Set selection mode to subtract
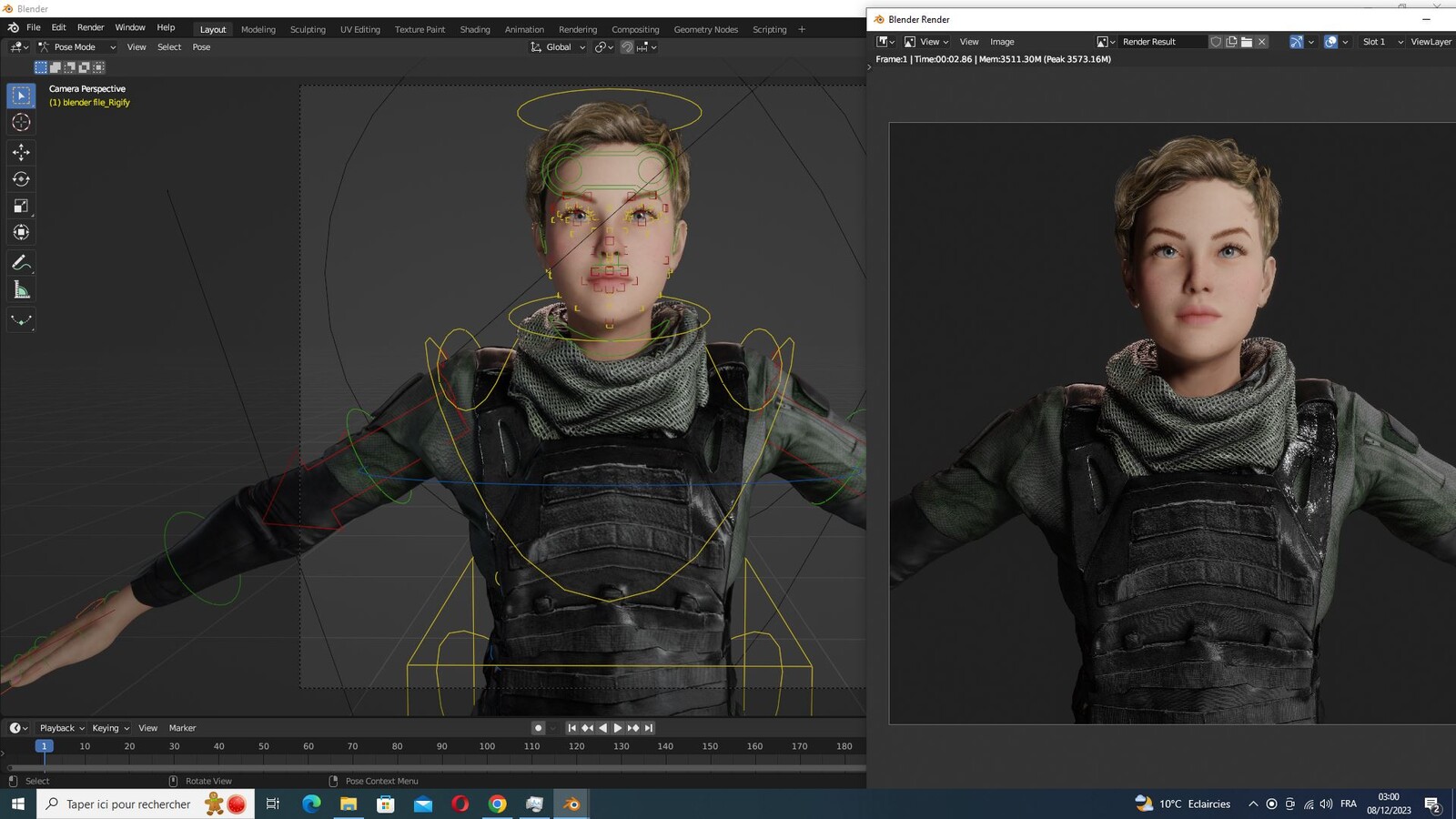1456x819 pixels. [70, 67]
